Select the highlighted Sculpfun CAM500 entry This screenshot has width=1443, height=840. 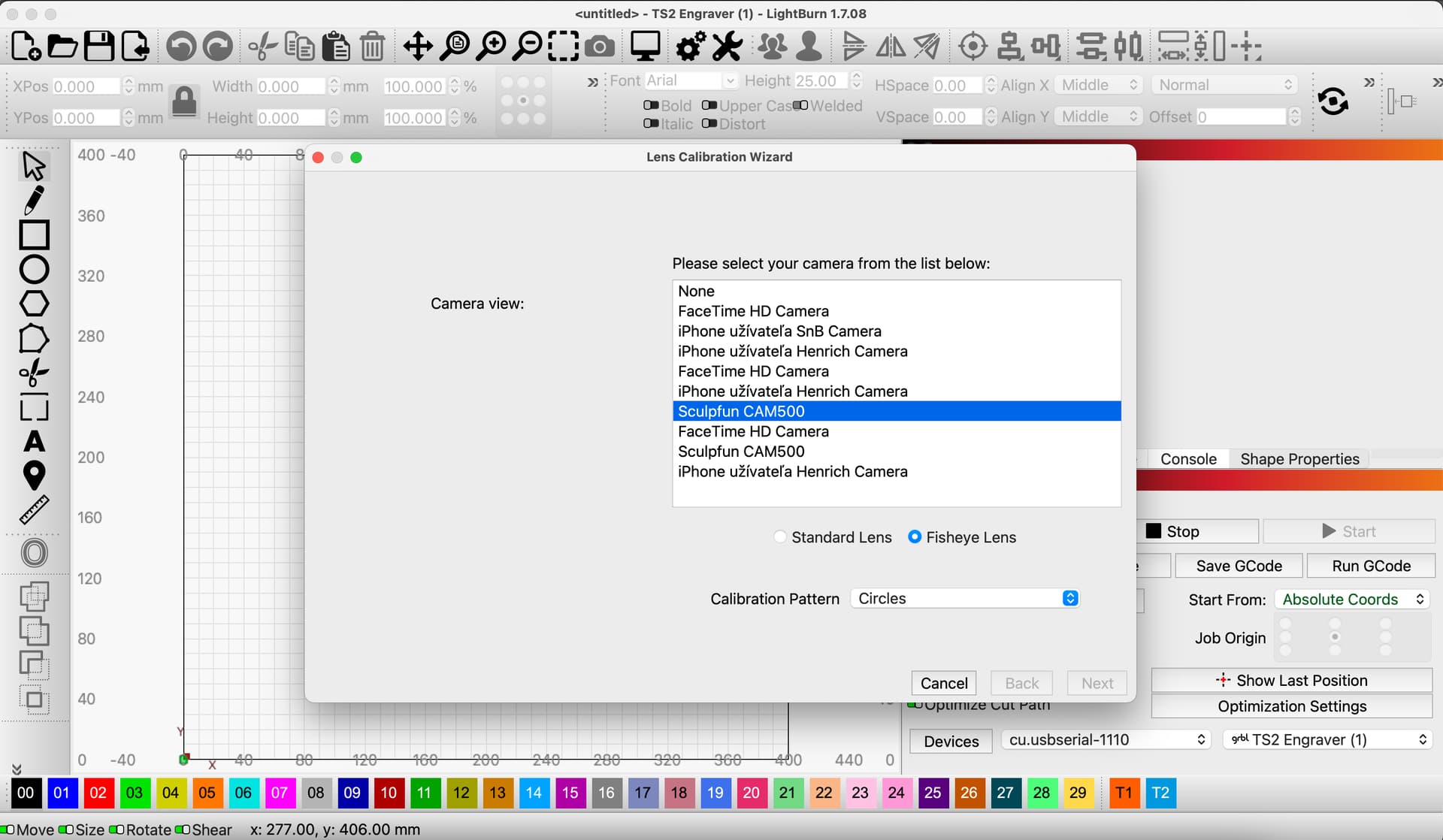(897, 411)
